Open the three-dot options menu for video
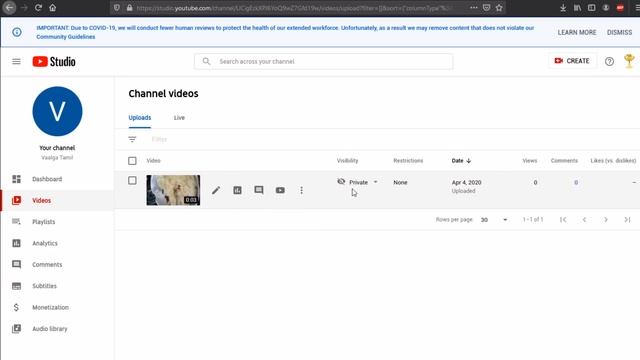Viewport: 640px width, 360px height. coord(302,190)
